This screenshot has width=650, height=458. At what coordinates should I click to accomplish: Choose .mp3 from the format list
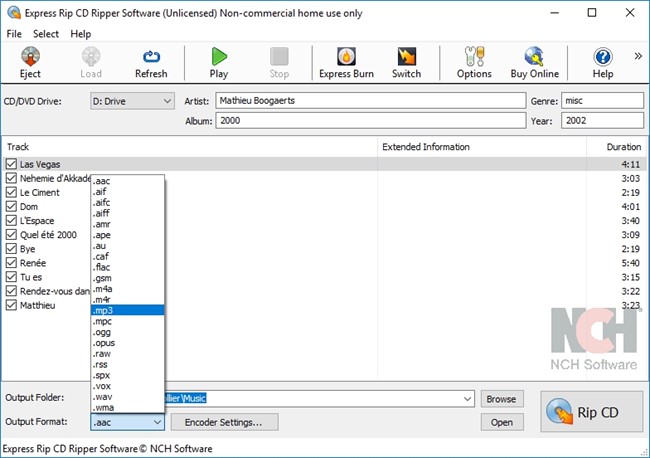(x=127, y=310)
